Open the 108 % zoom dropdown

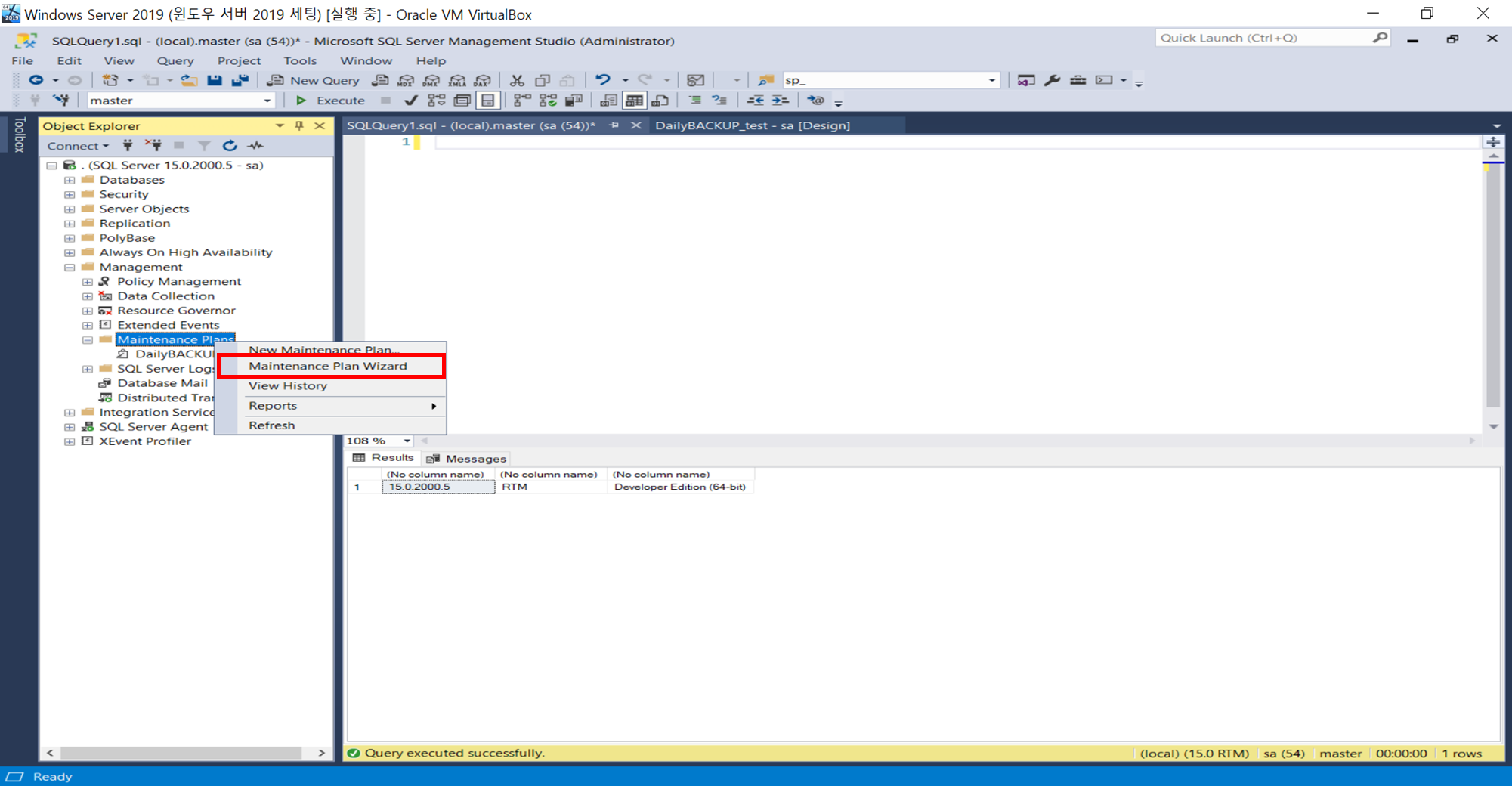[x=407, y=441]
